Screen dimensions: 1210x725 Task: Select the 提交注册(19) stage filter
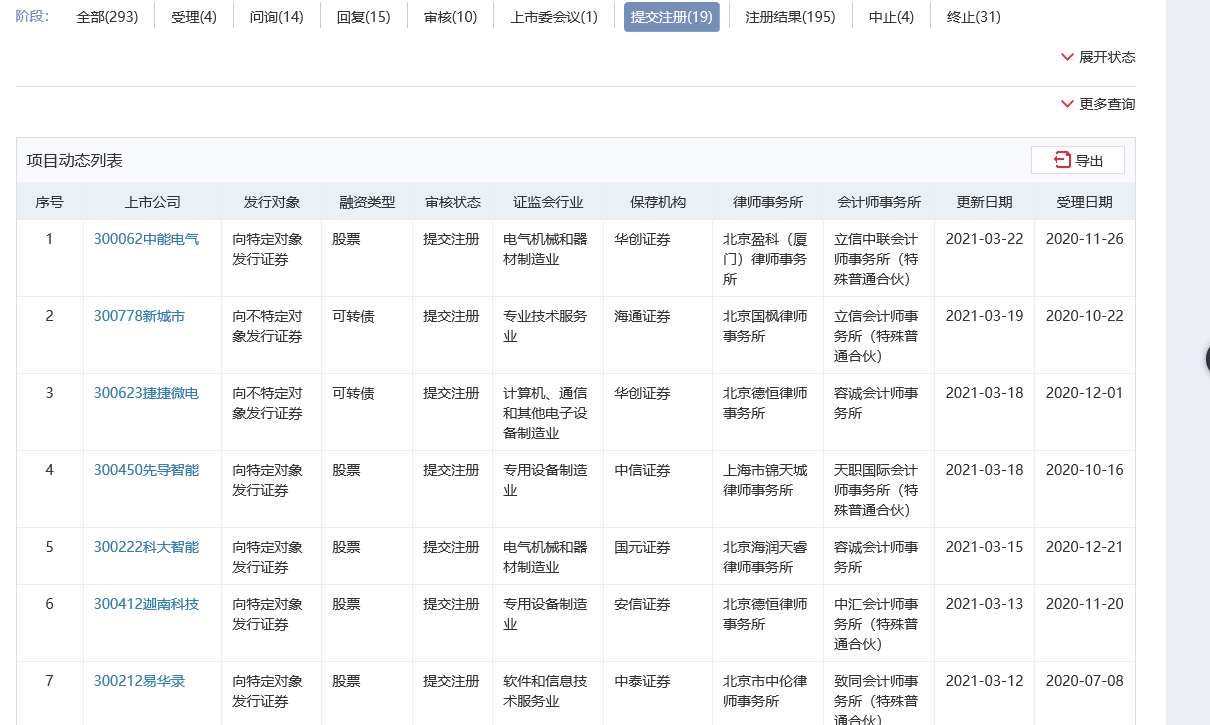[672, 17]
